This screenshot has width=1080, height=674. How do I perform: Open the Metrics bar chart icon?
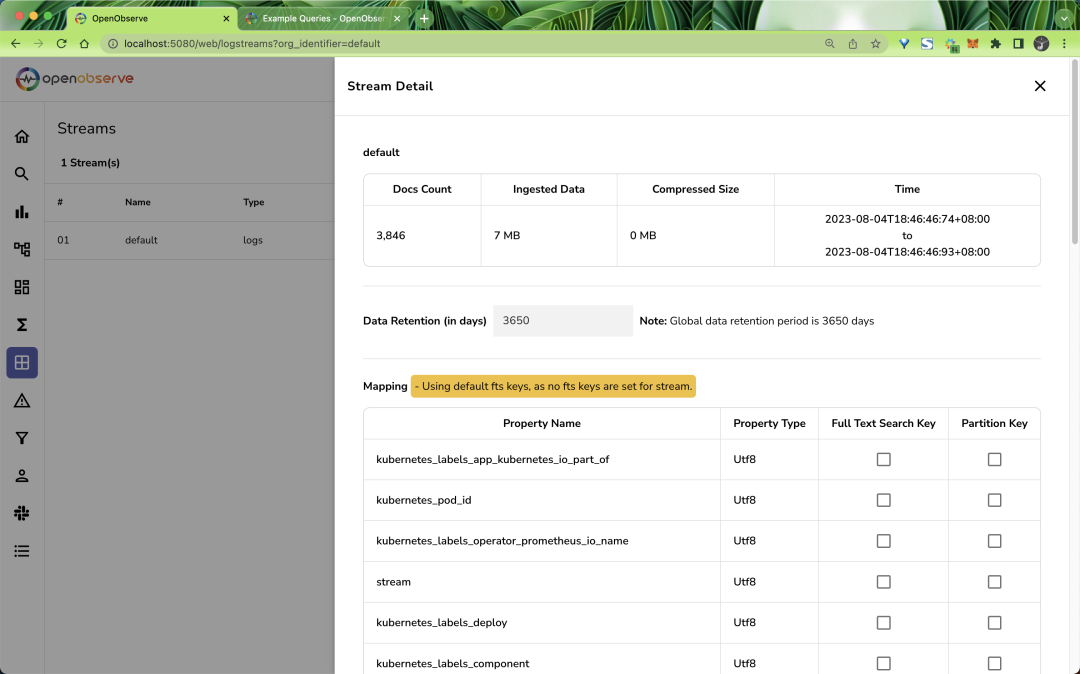(22, 211)
